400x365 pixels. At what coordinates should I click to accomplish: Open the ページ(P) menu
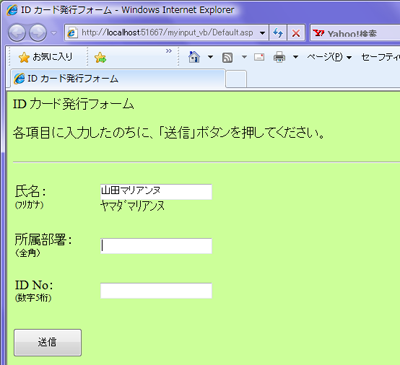329,57
